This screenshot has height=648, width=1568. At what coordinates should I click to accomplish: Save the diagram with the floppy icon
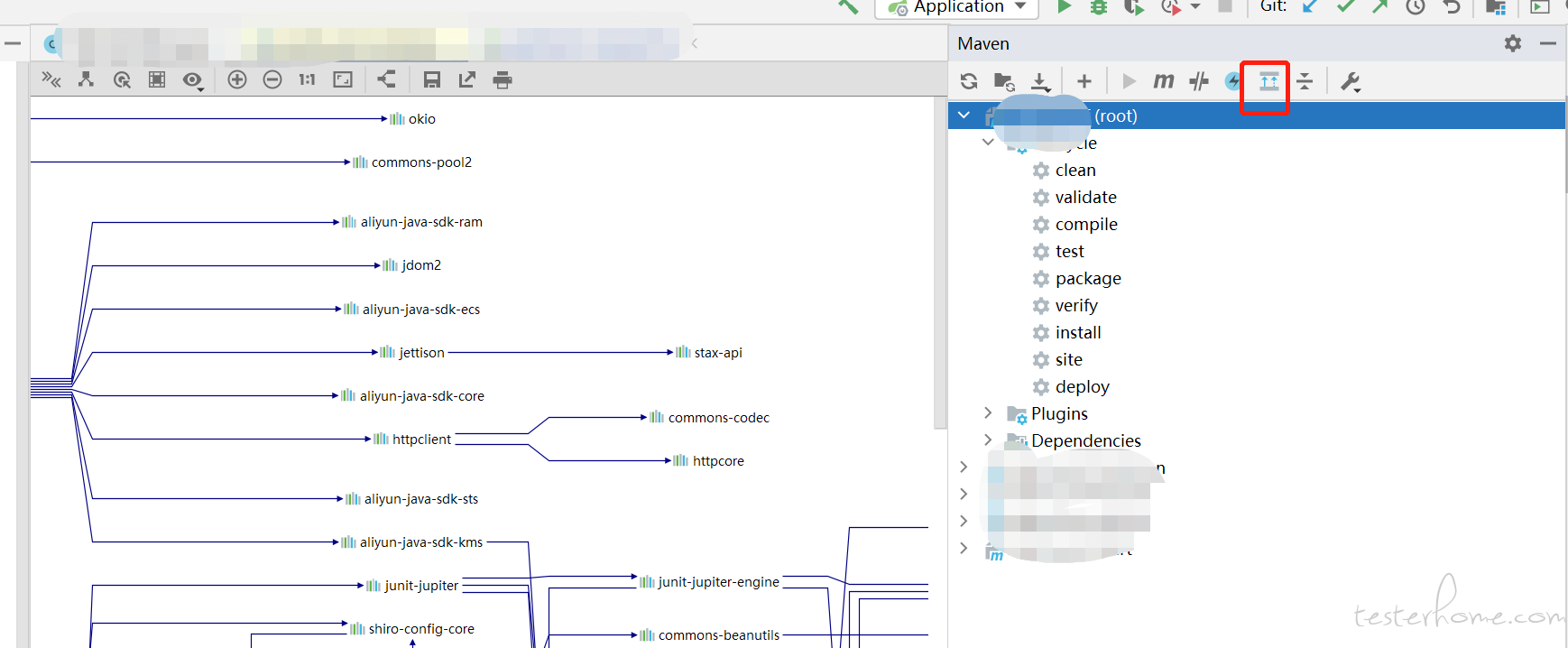point(432,80)
